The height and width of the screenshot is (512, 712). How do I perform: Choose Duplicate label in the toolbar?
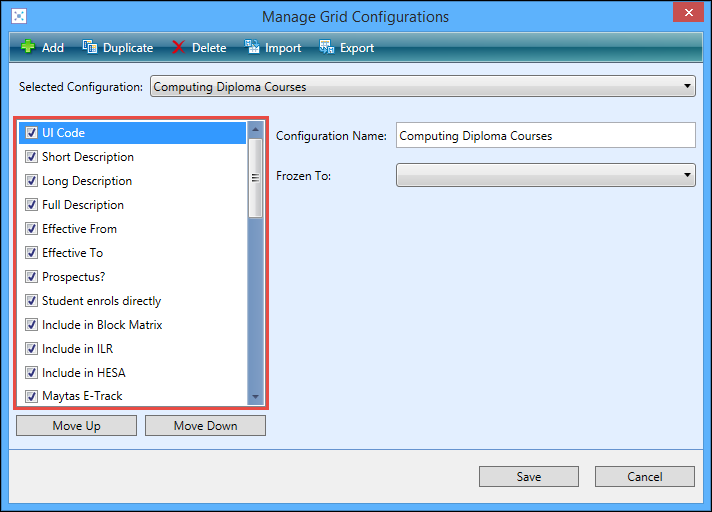click(128, 48)
